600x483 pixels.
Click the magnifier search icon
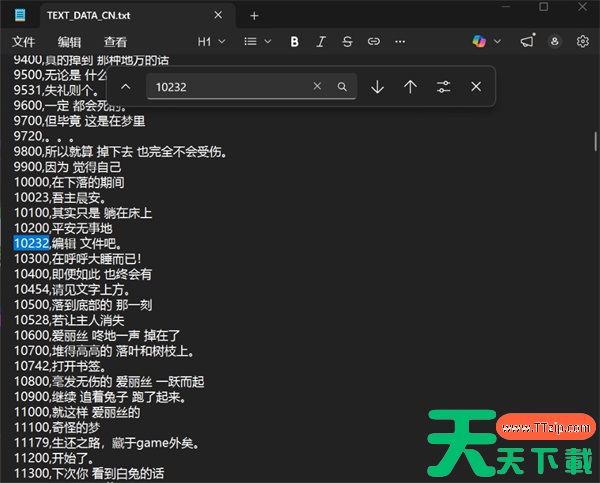[342, 87]
